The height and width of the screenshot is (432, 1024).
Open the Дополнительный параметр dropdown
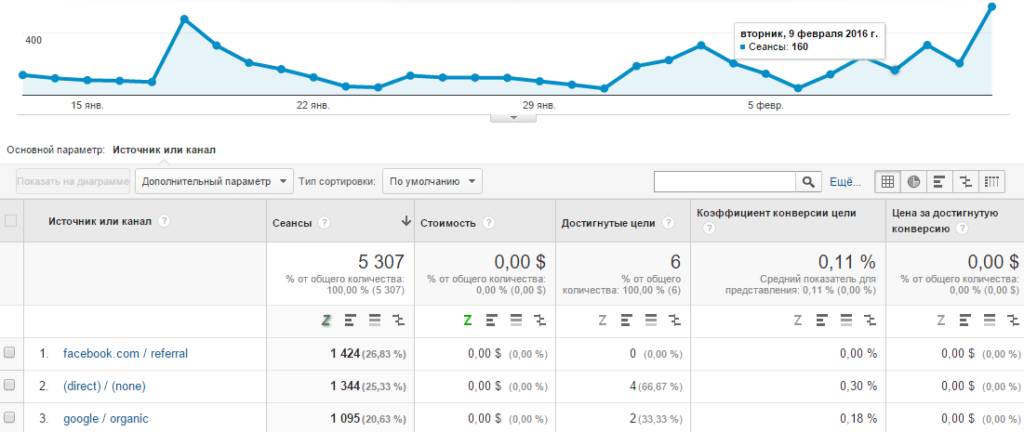[x=215, y=182]
